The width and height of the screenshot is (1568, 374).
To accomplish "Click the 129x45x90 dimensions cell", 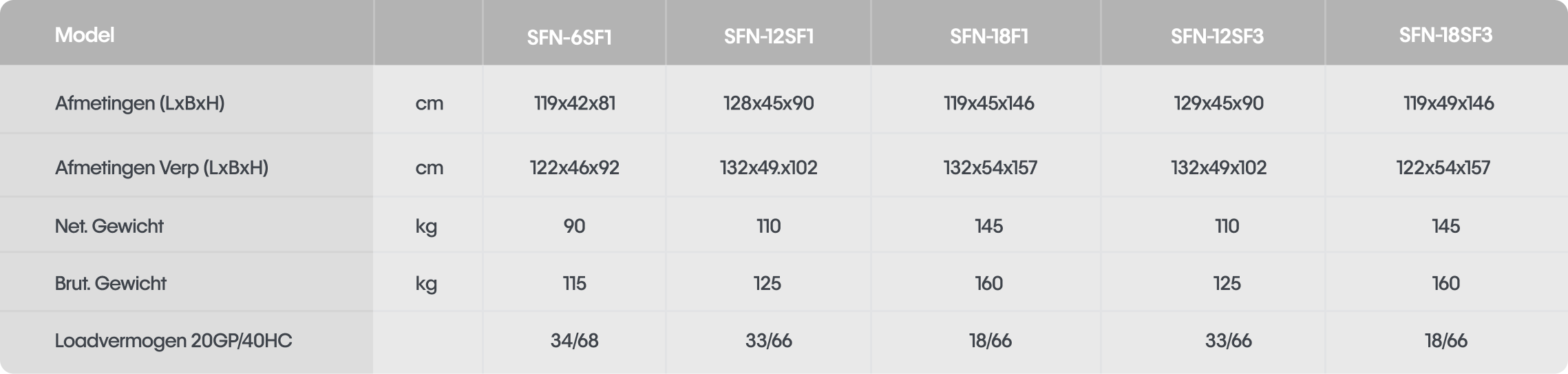I will (x=1218, y=103).
